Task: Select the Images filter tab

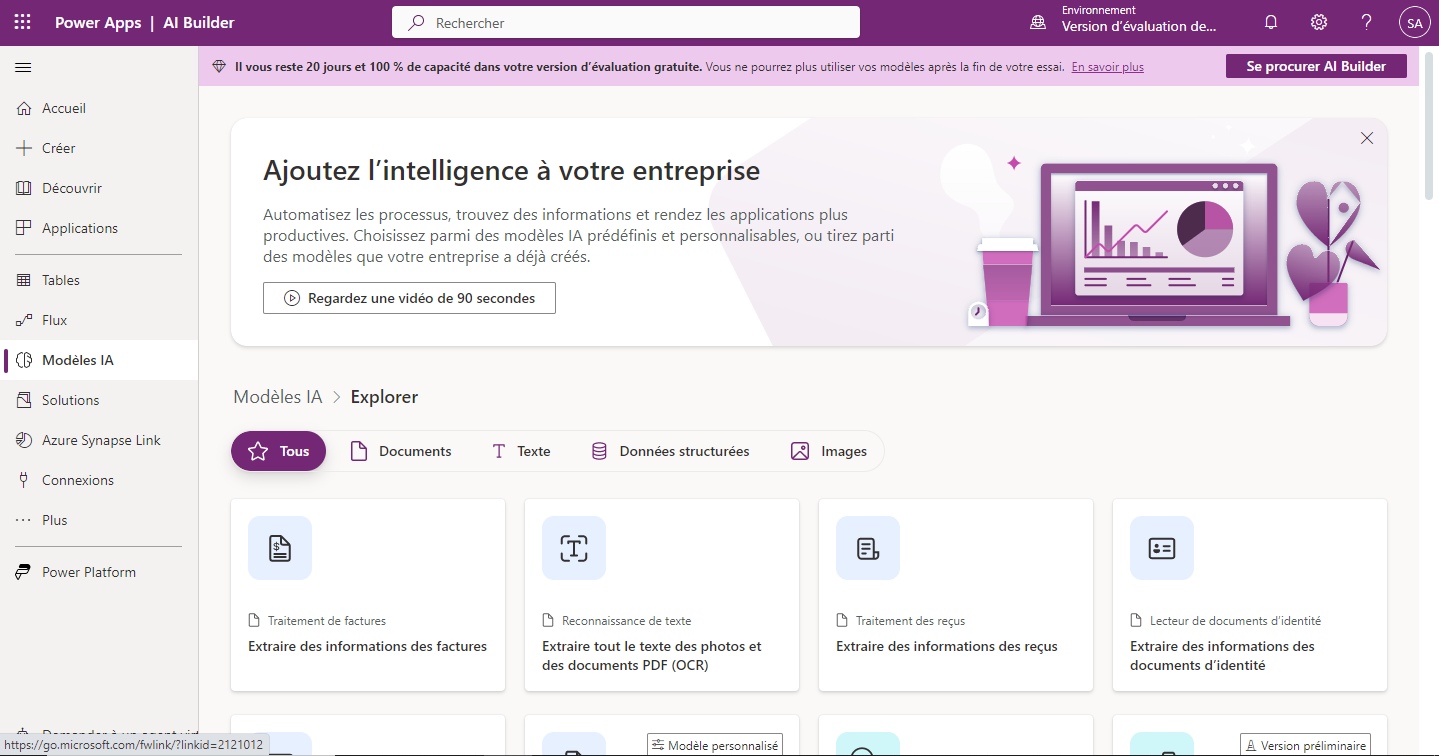Action: pos(829,451)
